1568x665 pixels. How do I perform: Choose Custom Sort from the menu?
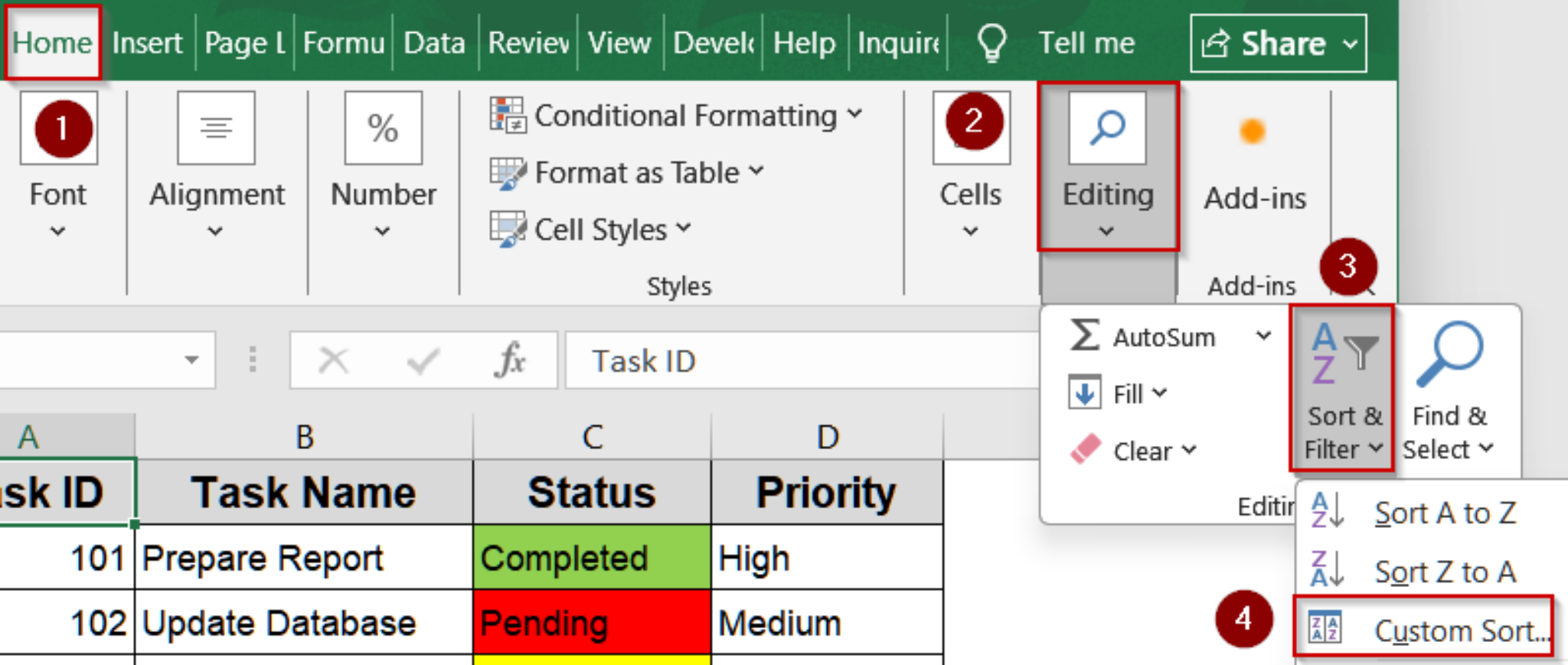tap(1424, 631)
